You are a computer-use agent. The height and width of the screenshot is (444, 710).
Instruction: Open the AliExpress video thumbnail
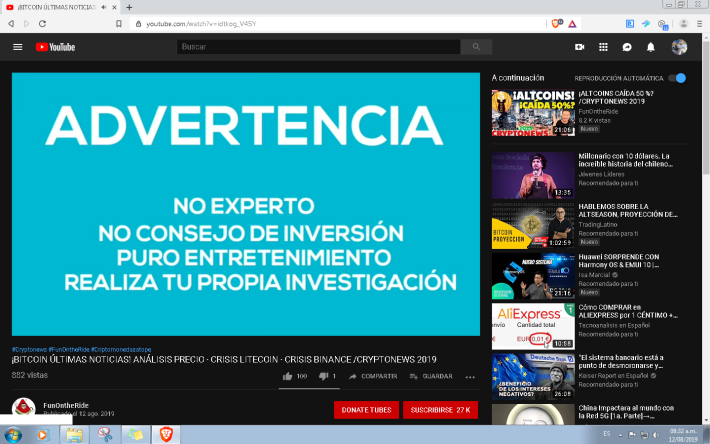[x=533, y=326]
